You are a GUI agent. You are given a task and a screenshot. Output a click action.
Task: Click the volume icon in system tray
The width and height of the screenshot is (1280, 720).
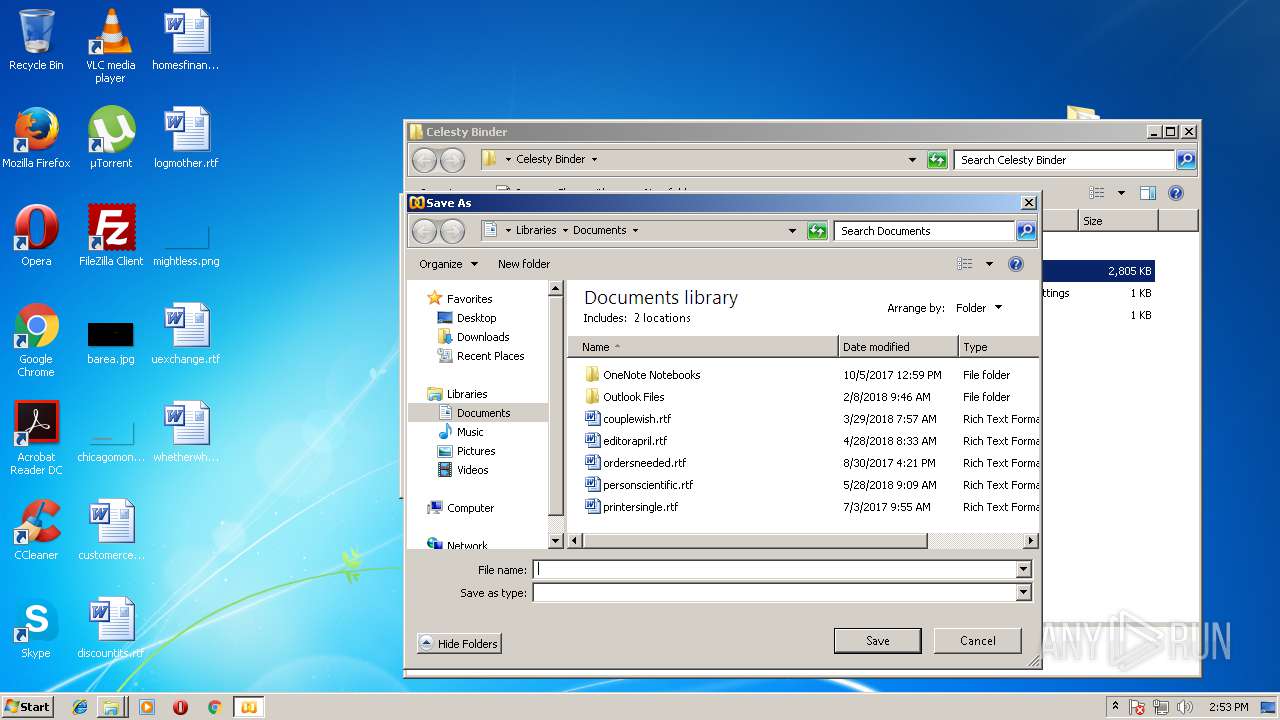tap(1186, 707)
